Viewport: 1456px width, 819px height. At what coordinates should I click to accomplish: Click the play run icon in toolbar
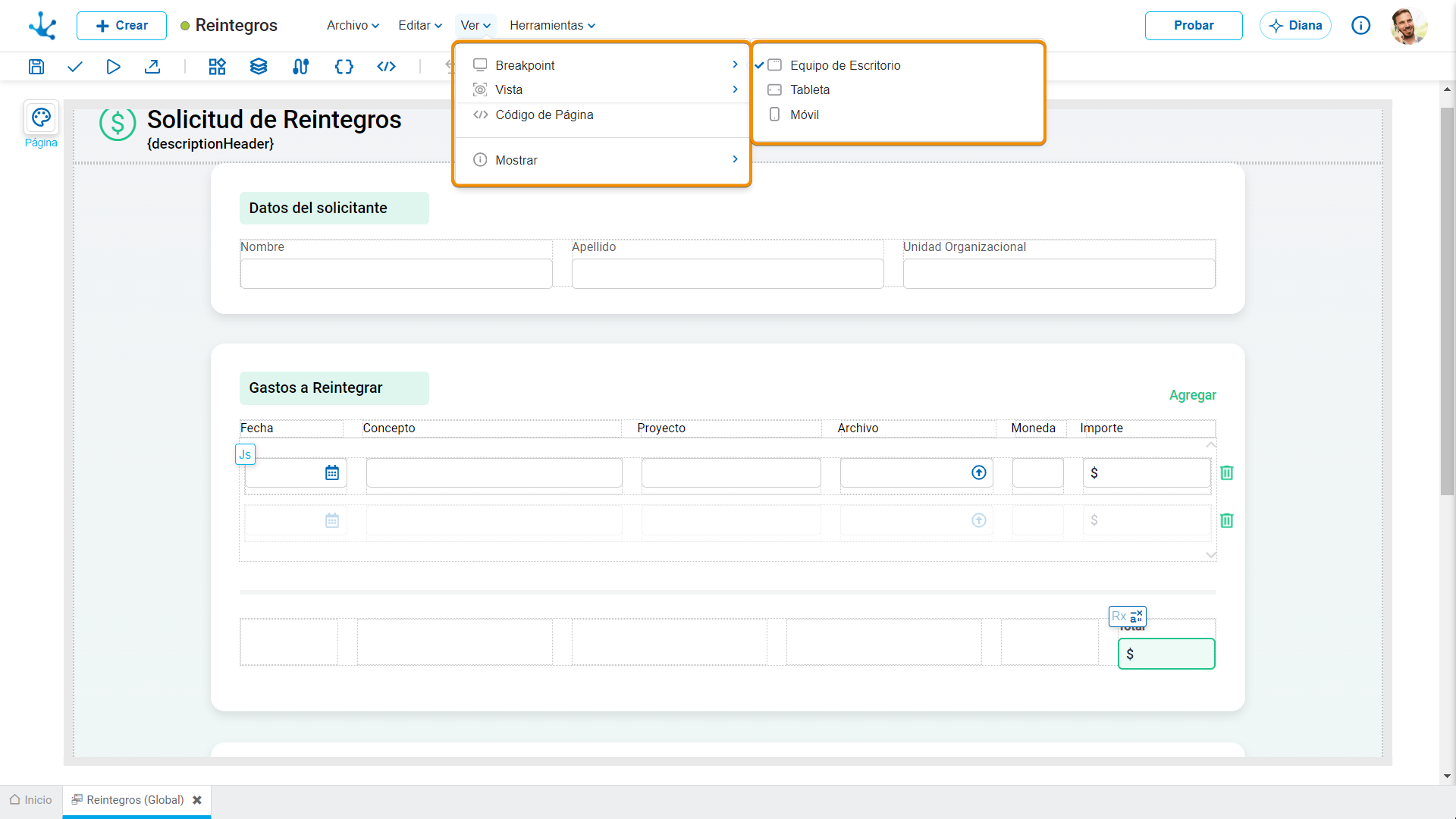(113, 67)
